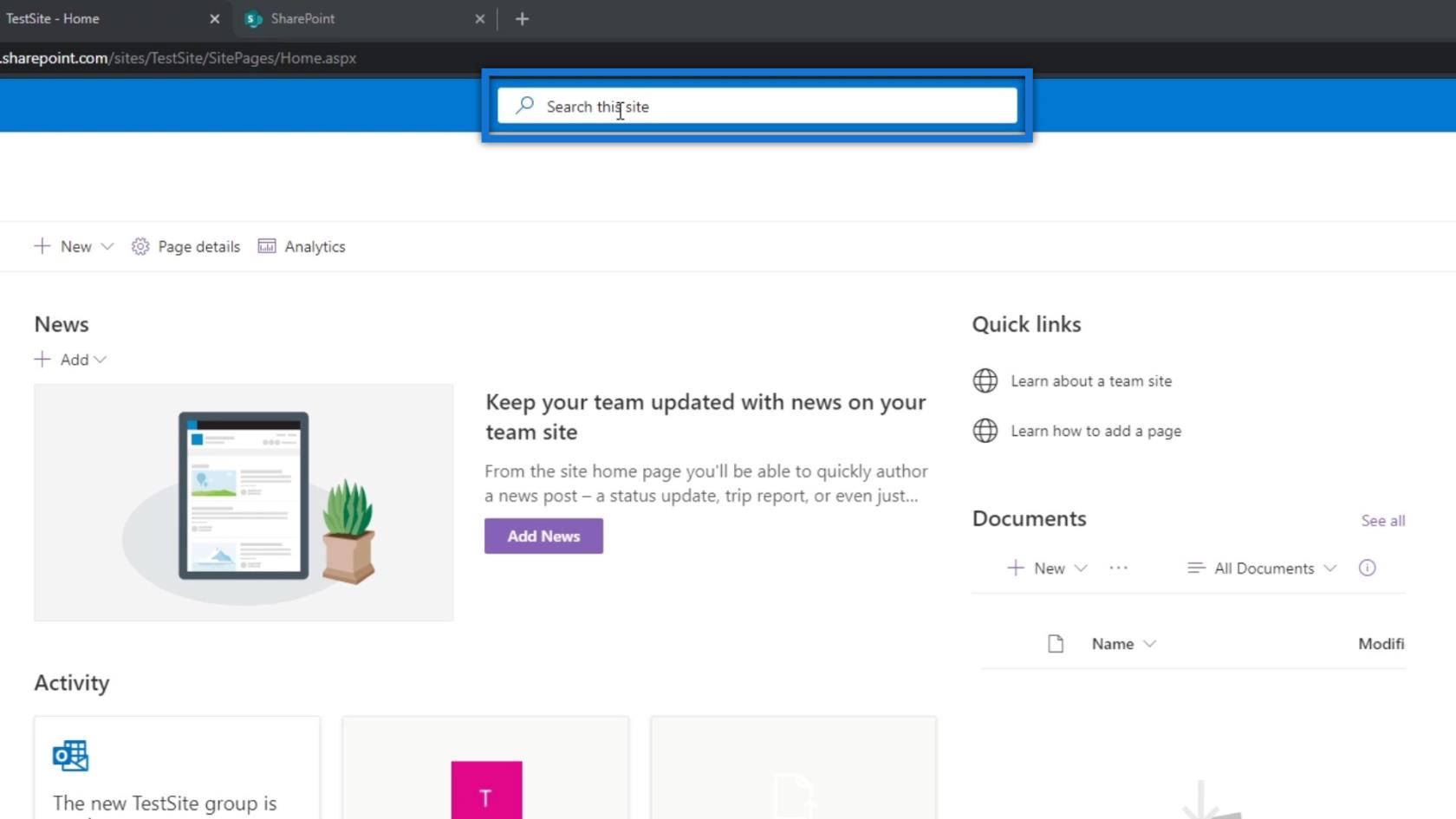The image size is (1456, 819).
Task: Open the New menu in Documents
Action: click(1047, 568)
